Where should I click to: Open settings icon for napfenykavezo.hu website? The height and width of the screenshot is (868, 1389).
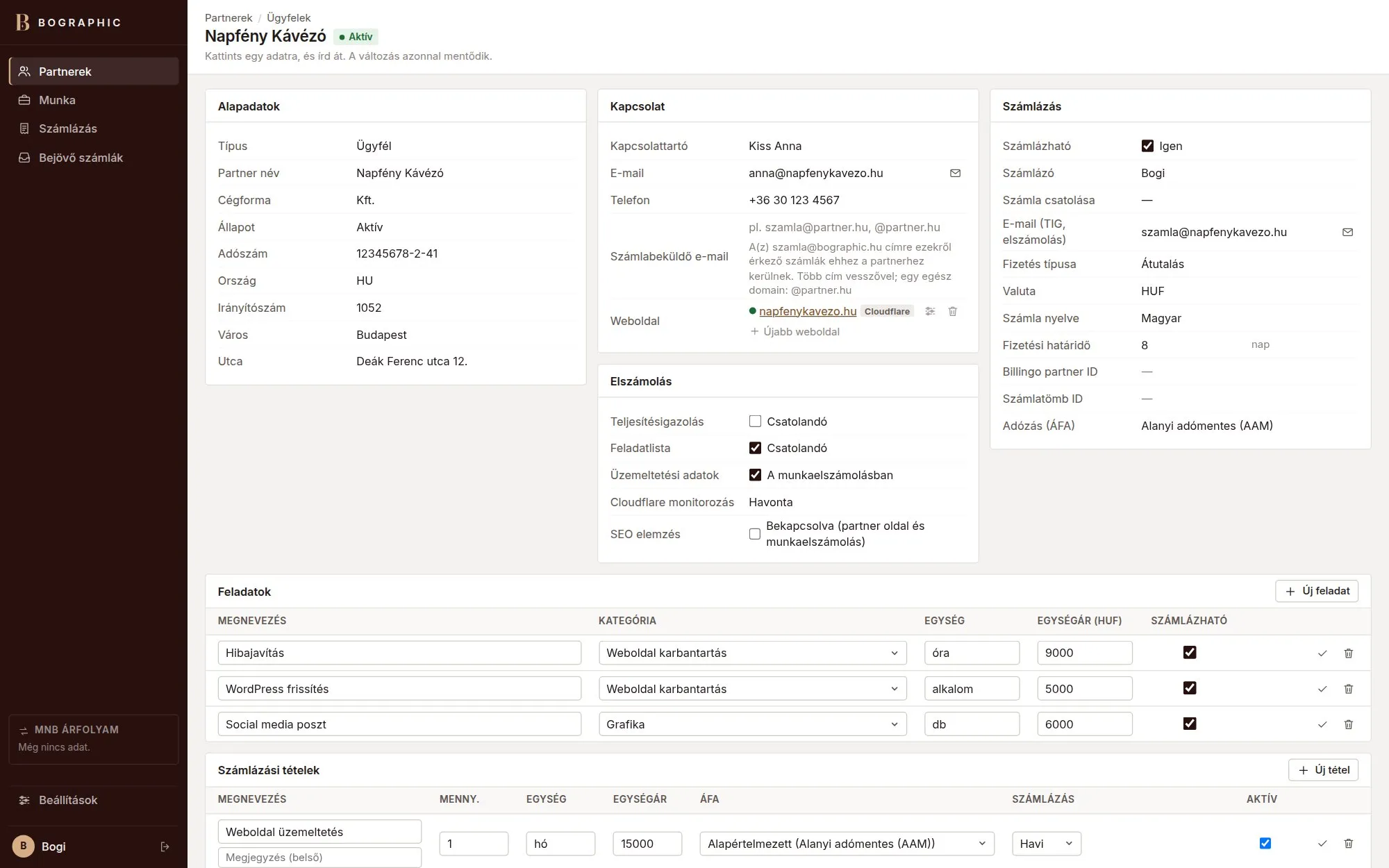pos(930,311)
